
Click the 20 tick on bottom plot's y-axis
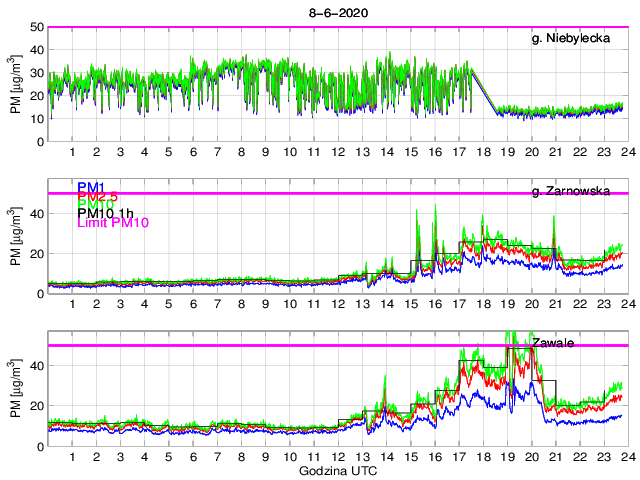tap(37, 405)
